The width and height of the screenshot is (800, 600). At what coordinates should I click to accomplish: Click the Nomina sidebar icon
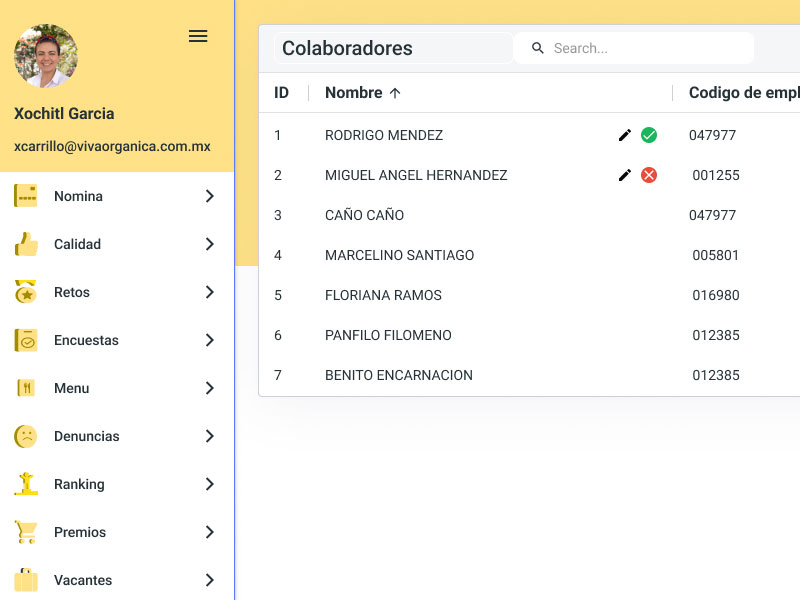[x=26, y=196]
